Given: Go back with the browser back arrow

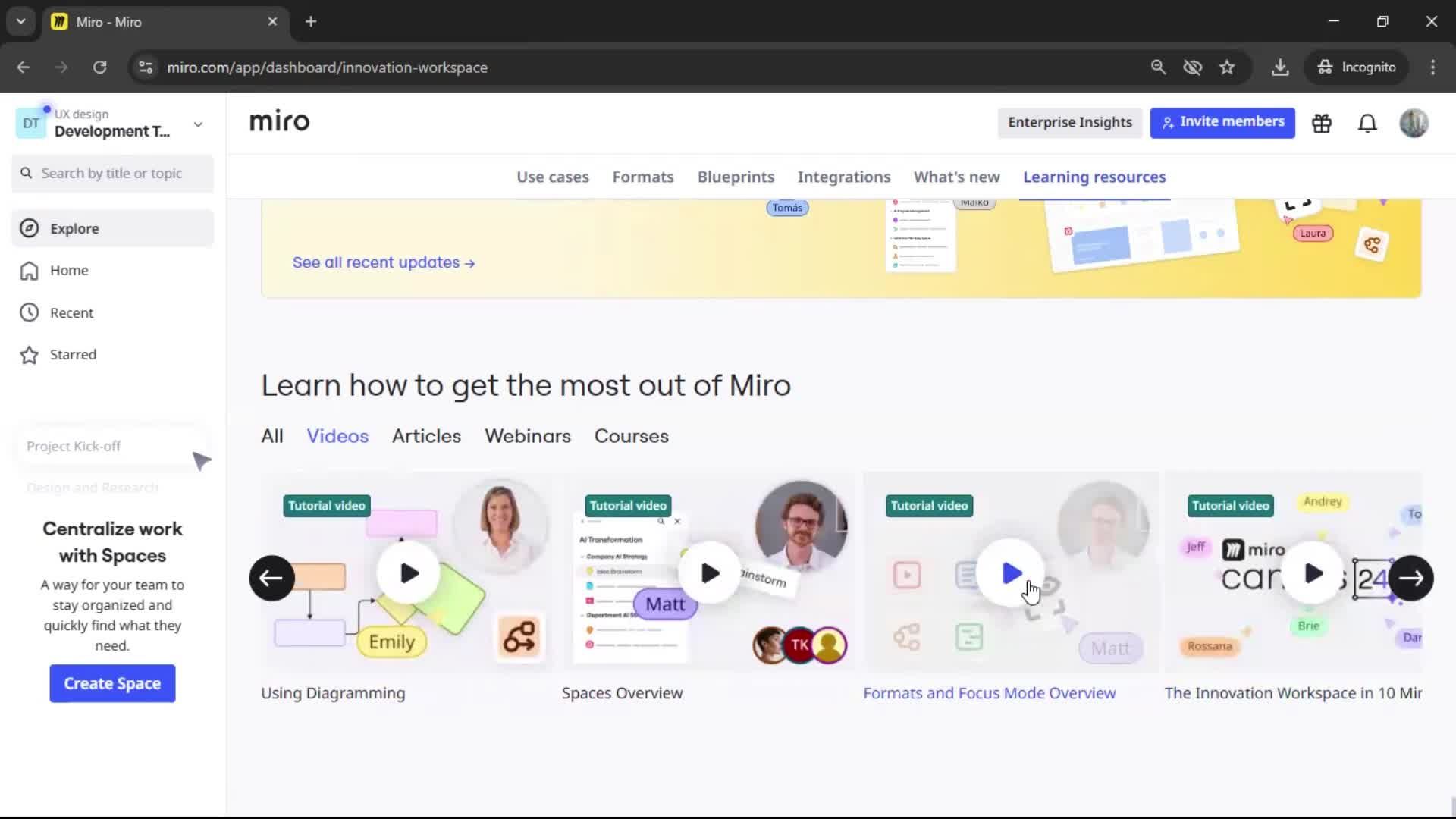Looking at the screenshot, I should [x=24, y=67].
